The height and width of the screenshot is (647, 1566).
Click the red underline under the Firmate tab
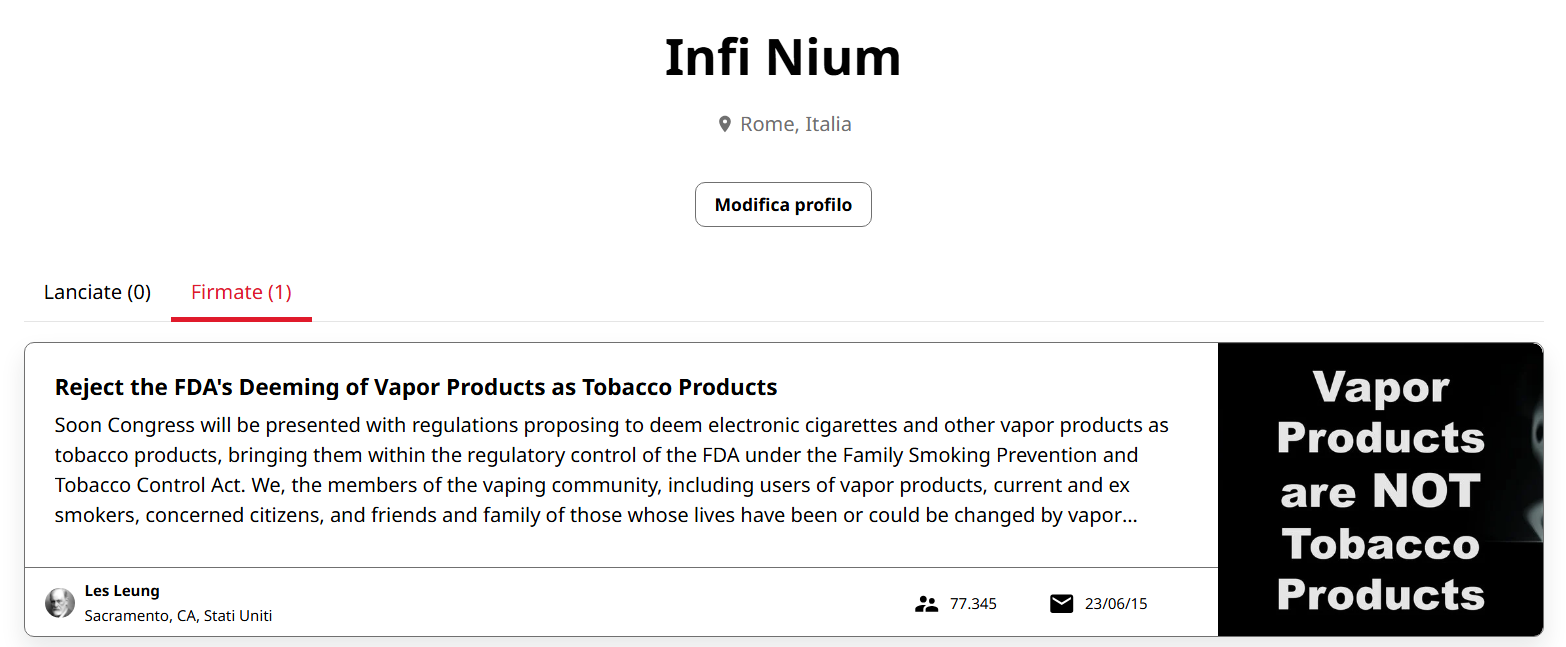[x=241, y=319]
